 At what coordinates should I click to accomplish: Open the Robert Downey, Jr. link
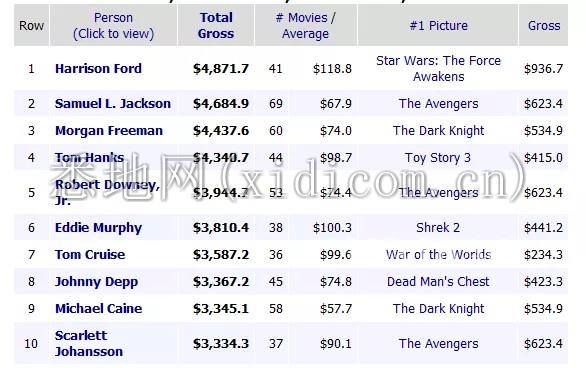[107, 192]
